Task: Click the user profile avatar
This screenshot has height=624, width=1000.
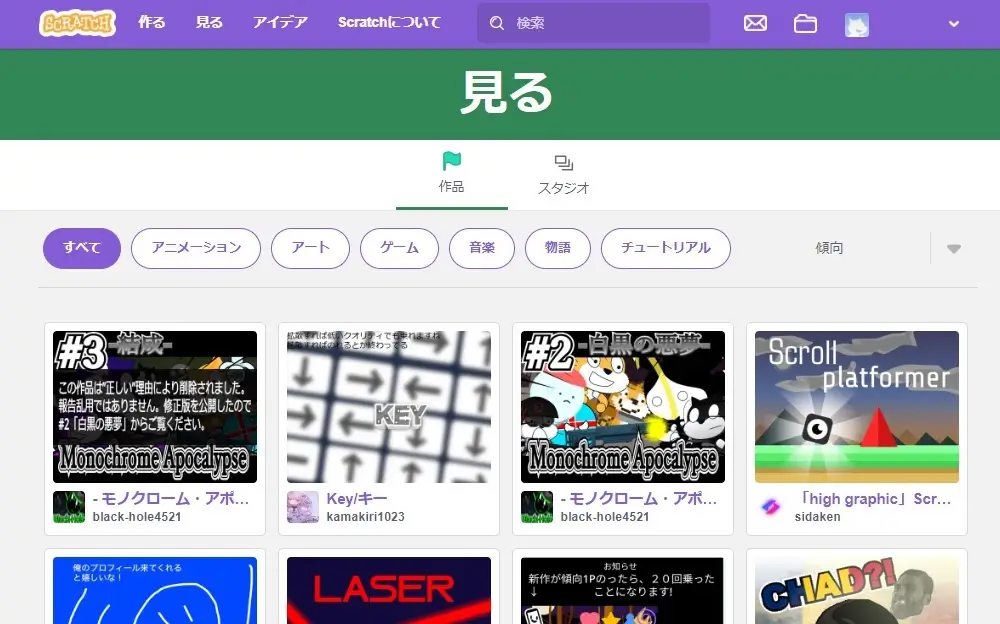Action: [857, 25]
